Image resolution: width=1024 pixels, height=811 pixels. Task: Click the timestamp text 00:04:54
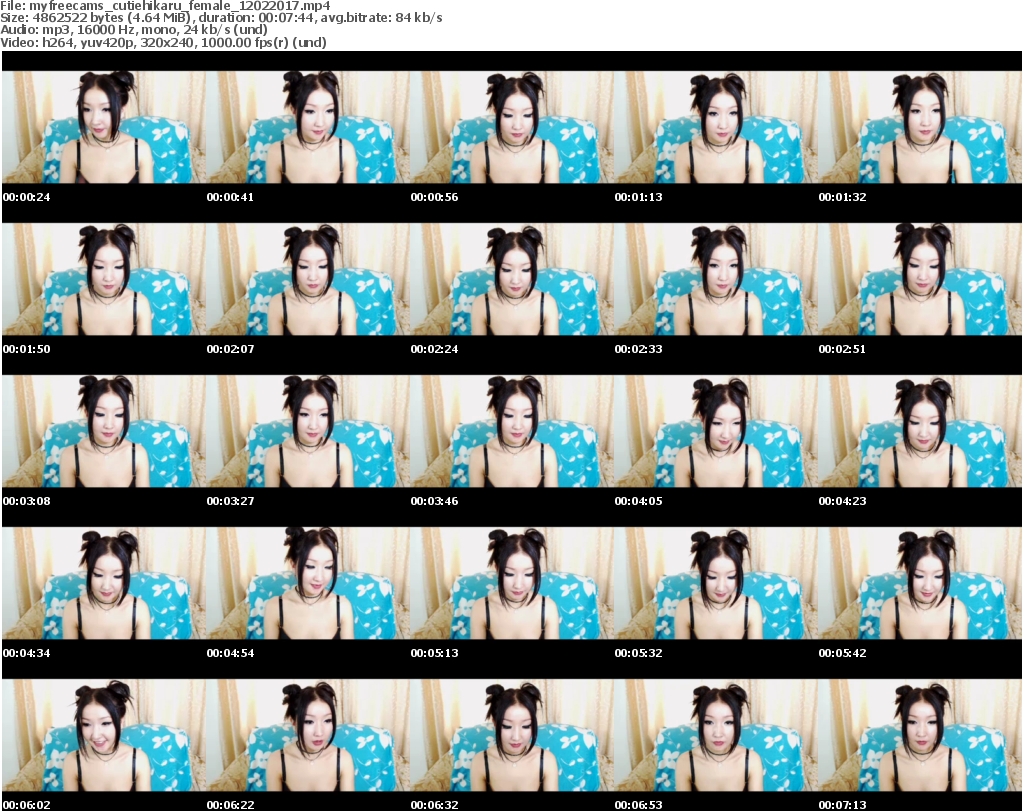(x=231, y=653)
